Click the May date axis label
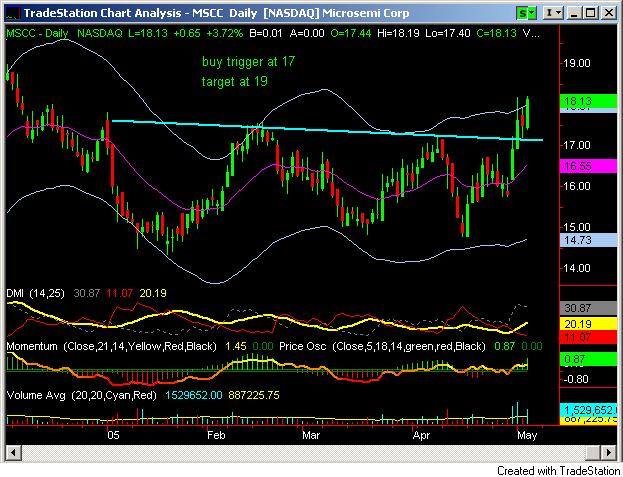Screen dimensions: 623x477 pyautogui.click(x=527, y=435)
